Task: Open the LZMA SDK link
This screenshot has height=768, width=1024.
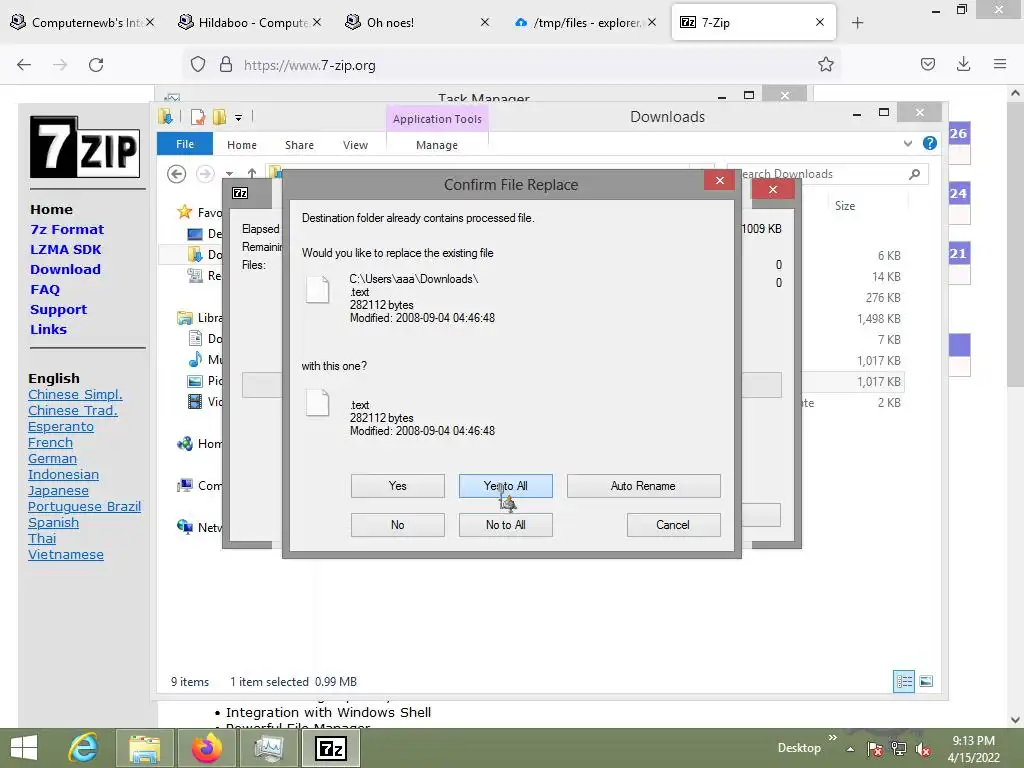Action: click(x=65, y=249)
